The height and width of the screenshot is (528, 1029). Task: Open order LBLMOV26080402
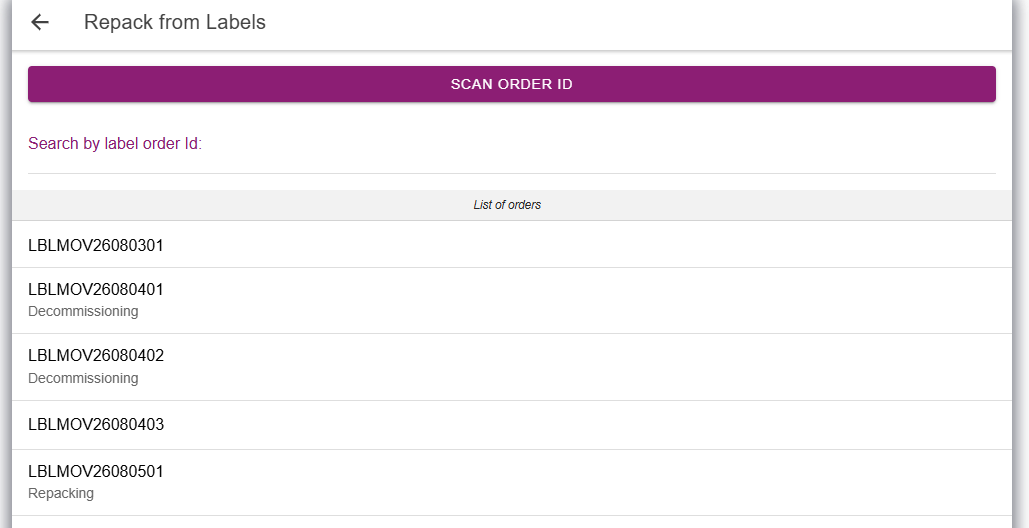[511, 367]
